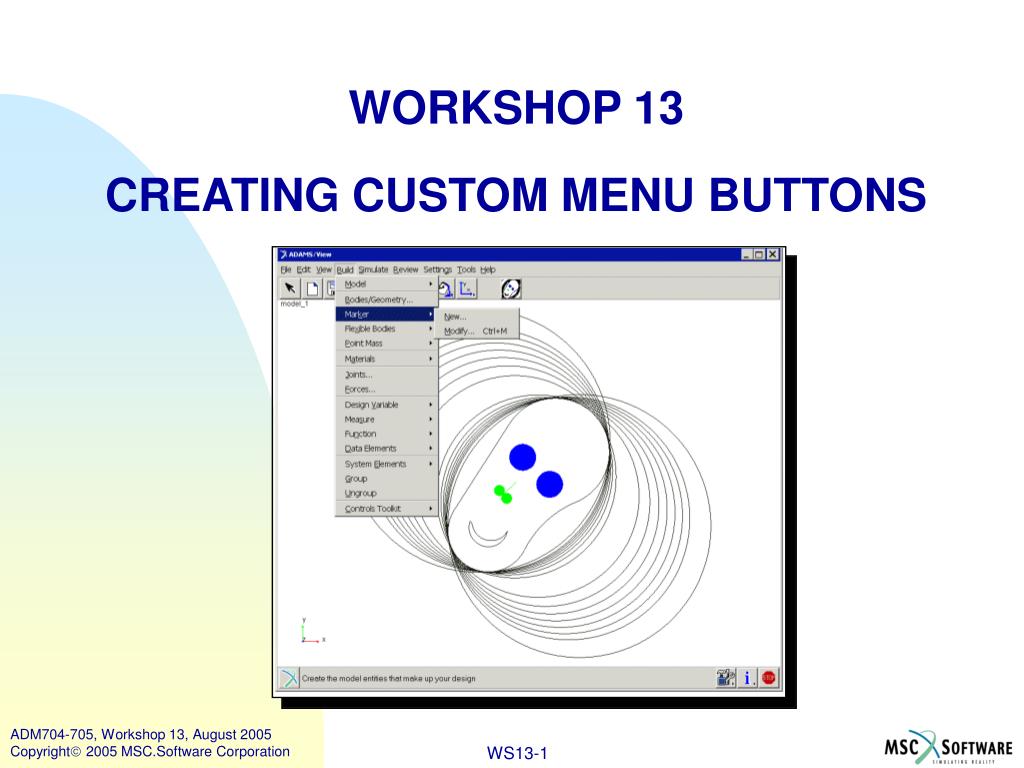Click the MSC Software logo

[948, 747]
